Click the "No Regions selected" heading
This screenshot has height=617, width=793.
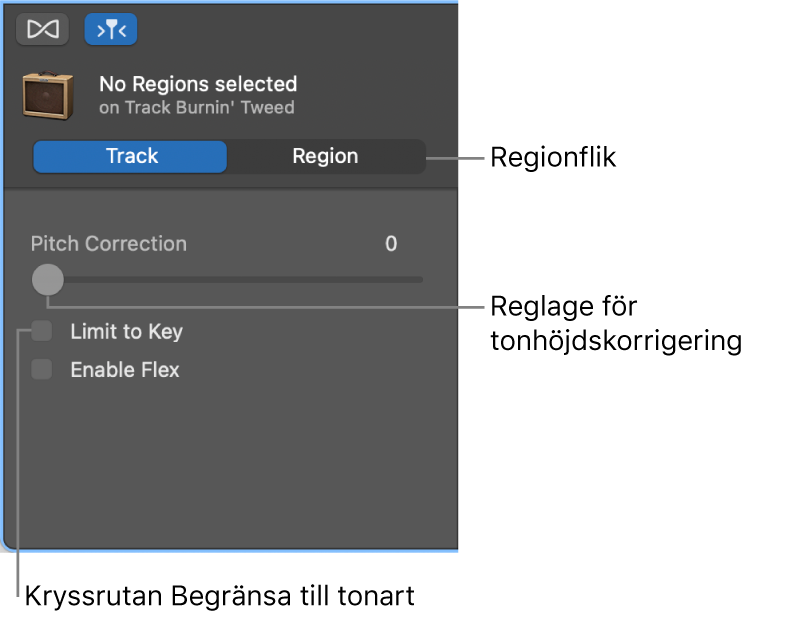[x=198, y=84]
